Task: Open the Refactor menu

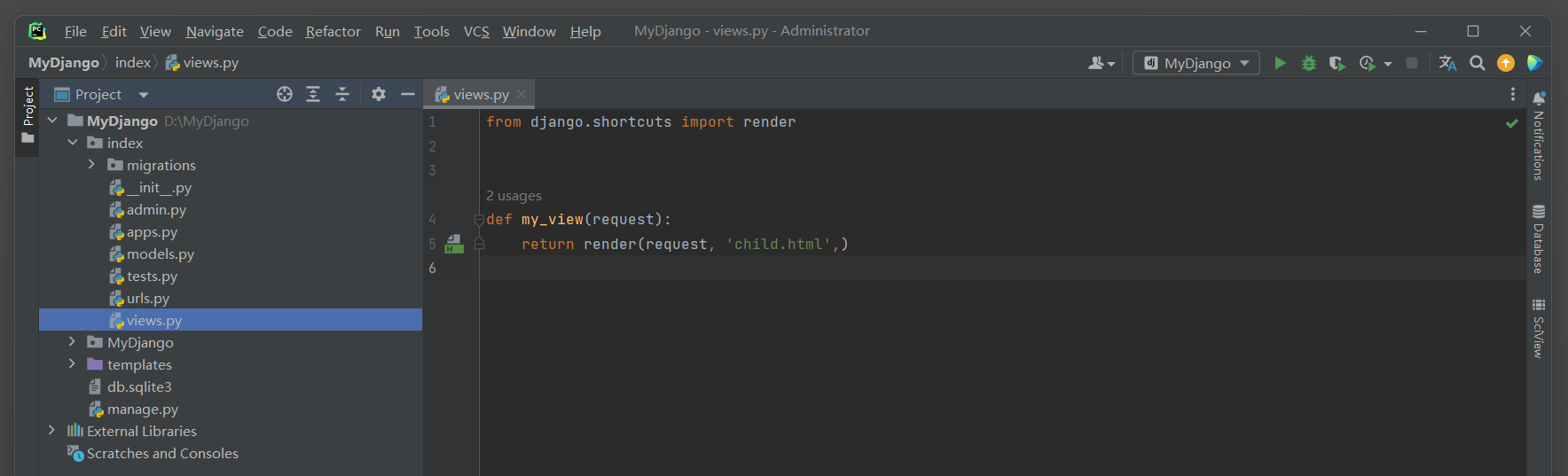Action: point(333,31)
